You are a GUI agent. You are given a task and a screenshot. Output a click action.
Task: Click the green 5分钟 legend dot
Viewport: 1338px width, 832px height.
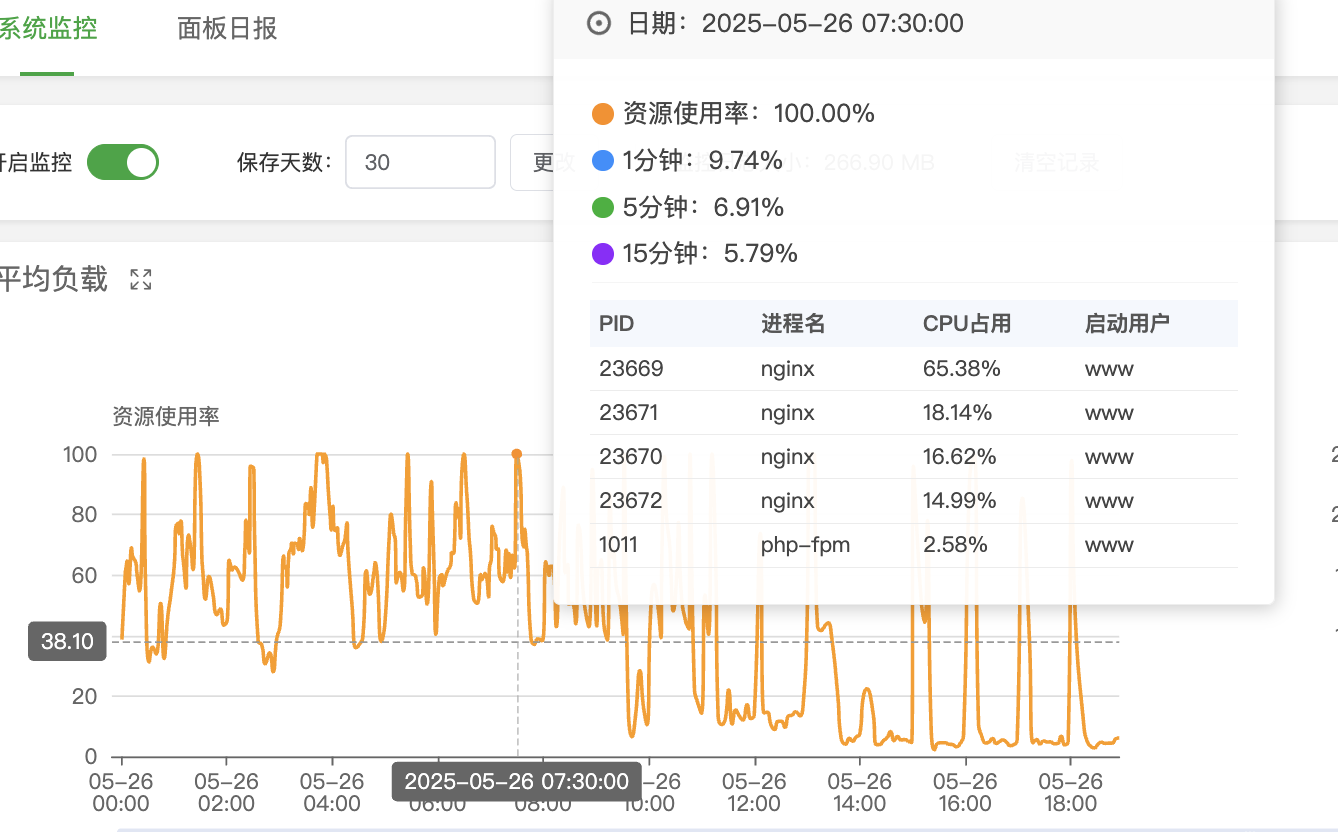(x=602, y=208)
